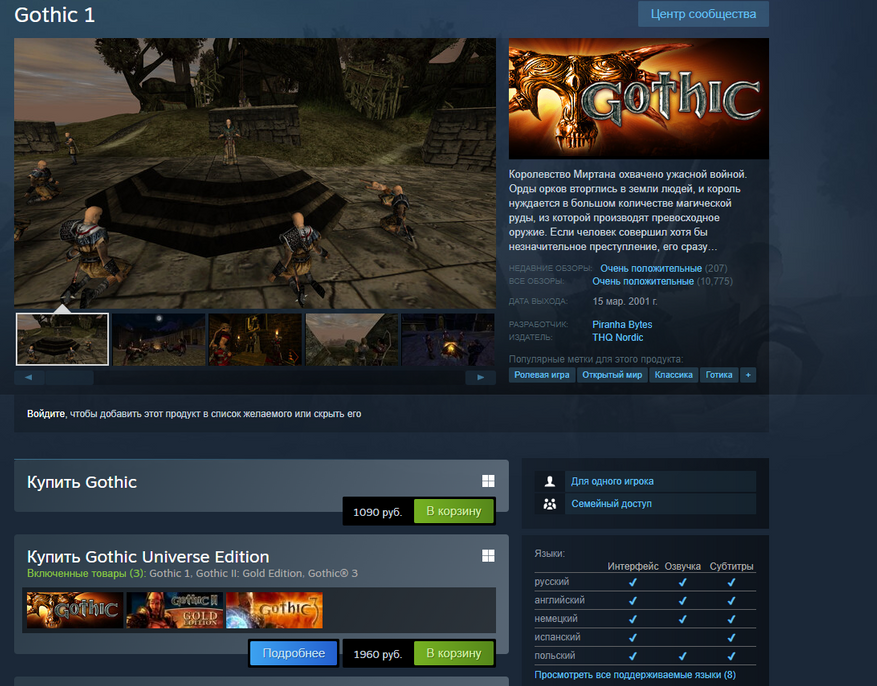Select the Готика tag
The height and width of the screenshot is (686, 877).
click(x=719, y=375)
